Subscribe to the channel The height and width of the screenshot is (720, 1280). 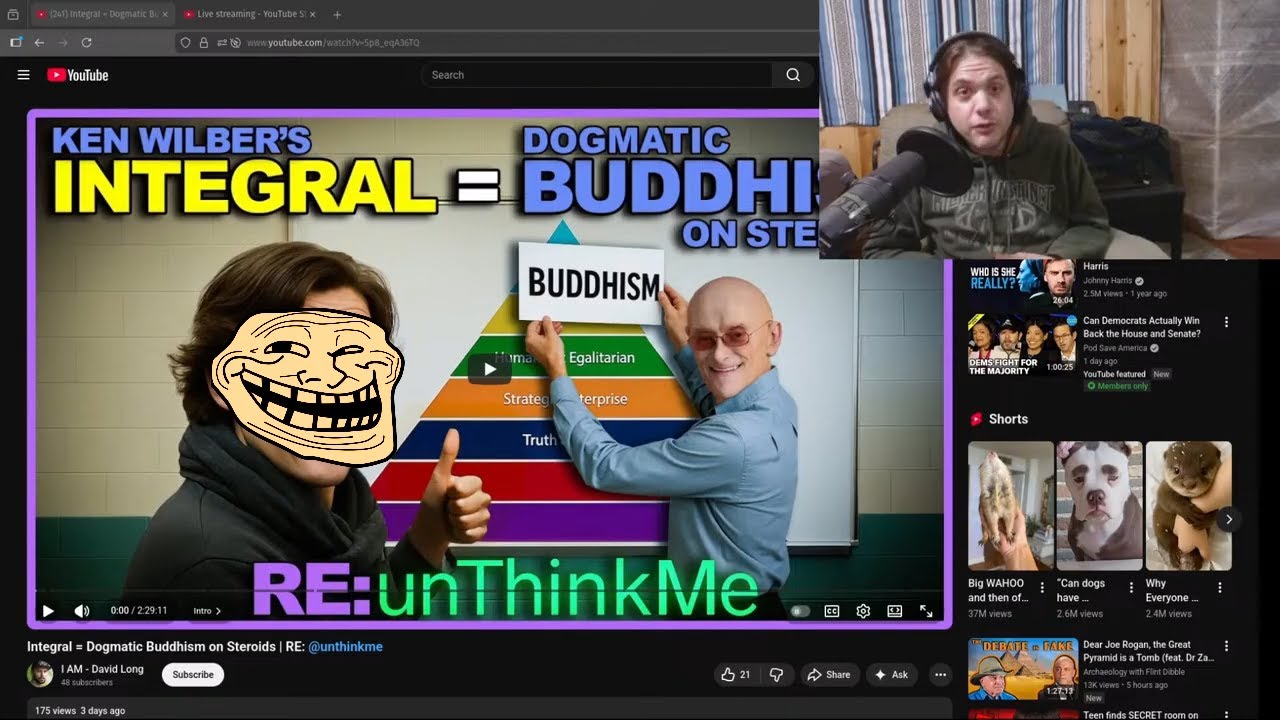tap(193, 675)
